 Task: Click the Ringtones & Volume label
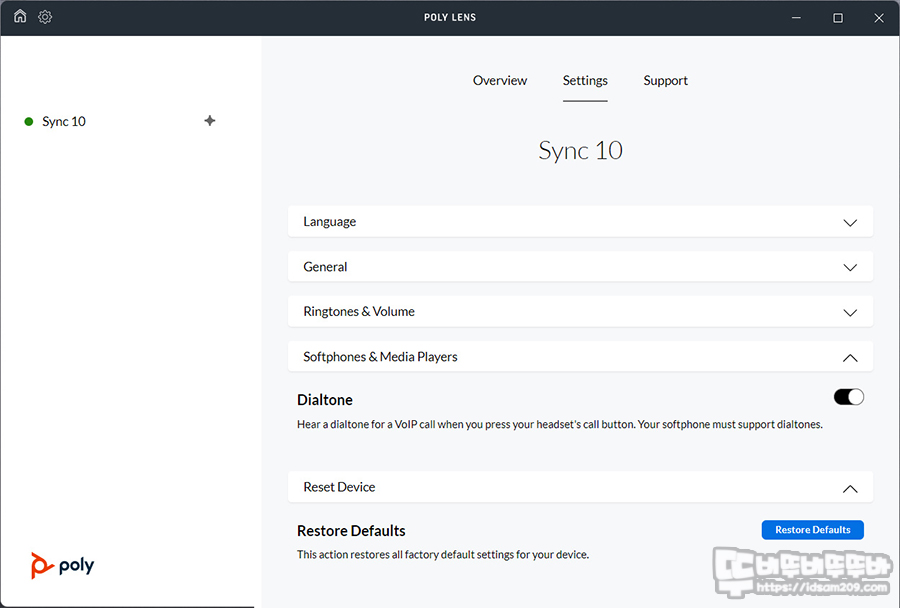click(359, 311)
